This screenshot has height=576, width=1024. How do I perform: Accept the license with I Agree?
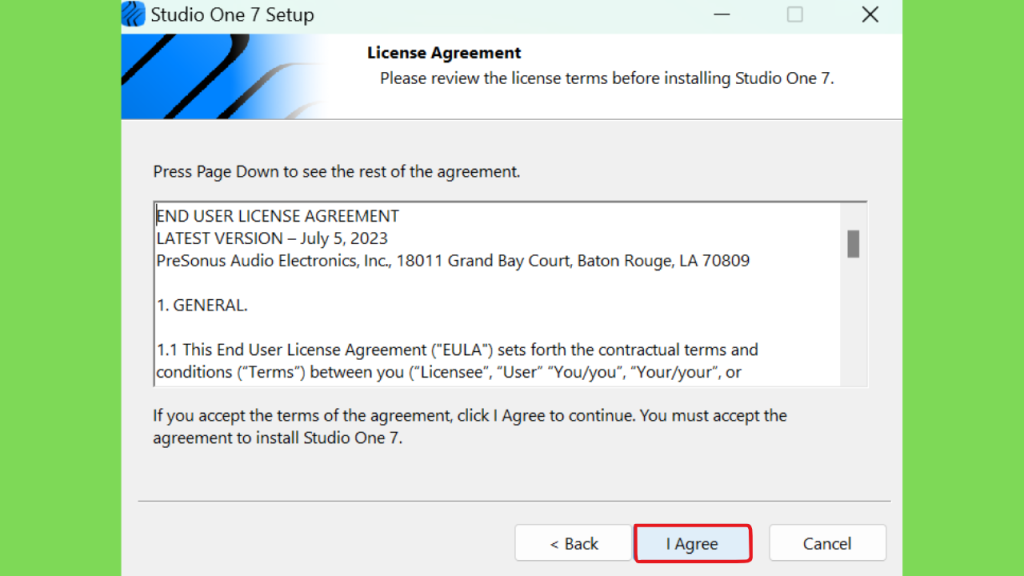point(692,543)
